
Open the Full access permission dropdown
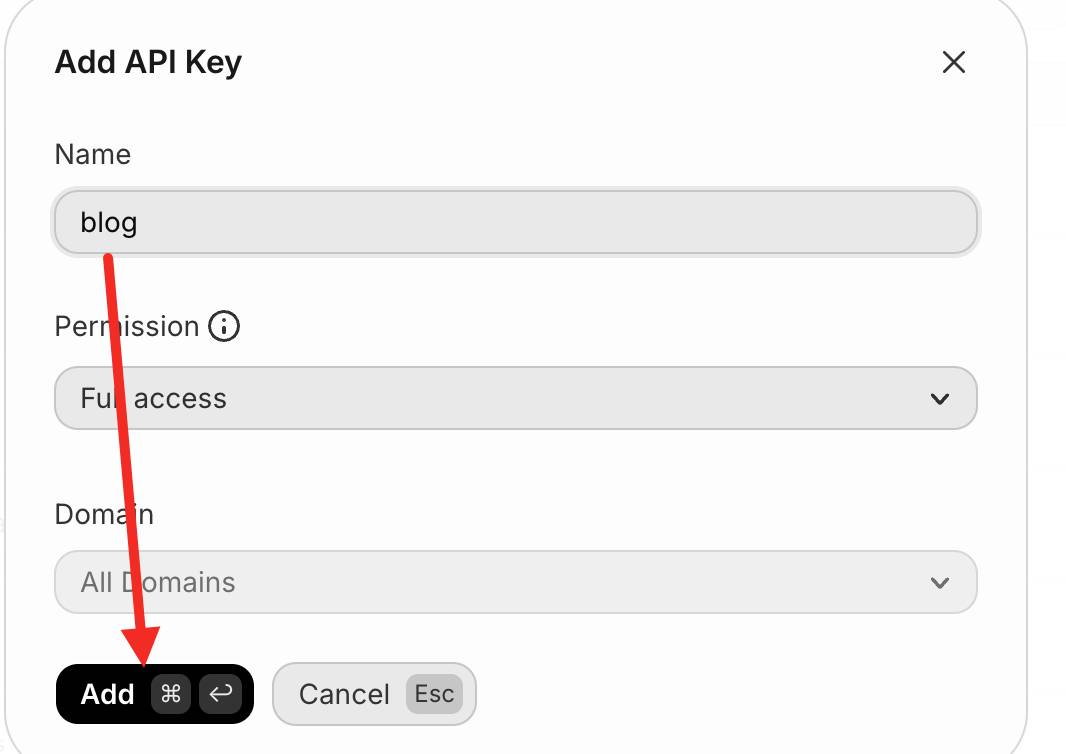(x=515, y=398)
